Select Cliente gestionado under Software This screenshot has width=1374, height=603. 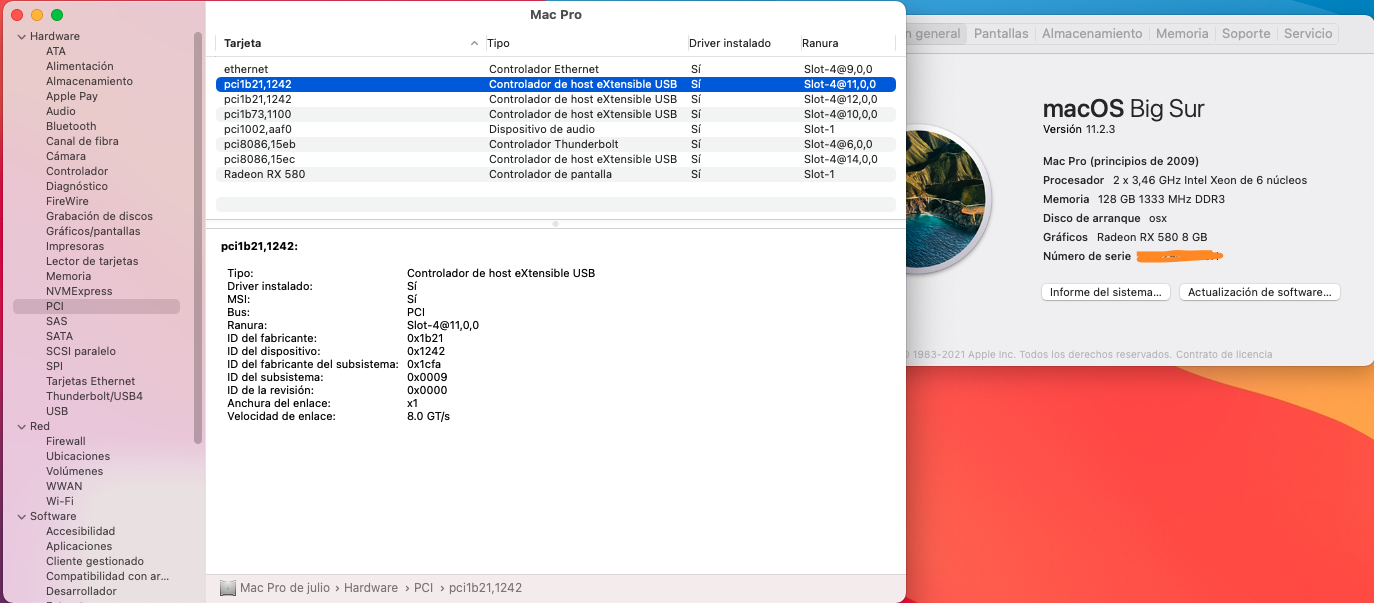tap(95, 561)
